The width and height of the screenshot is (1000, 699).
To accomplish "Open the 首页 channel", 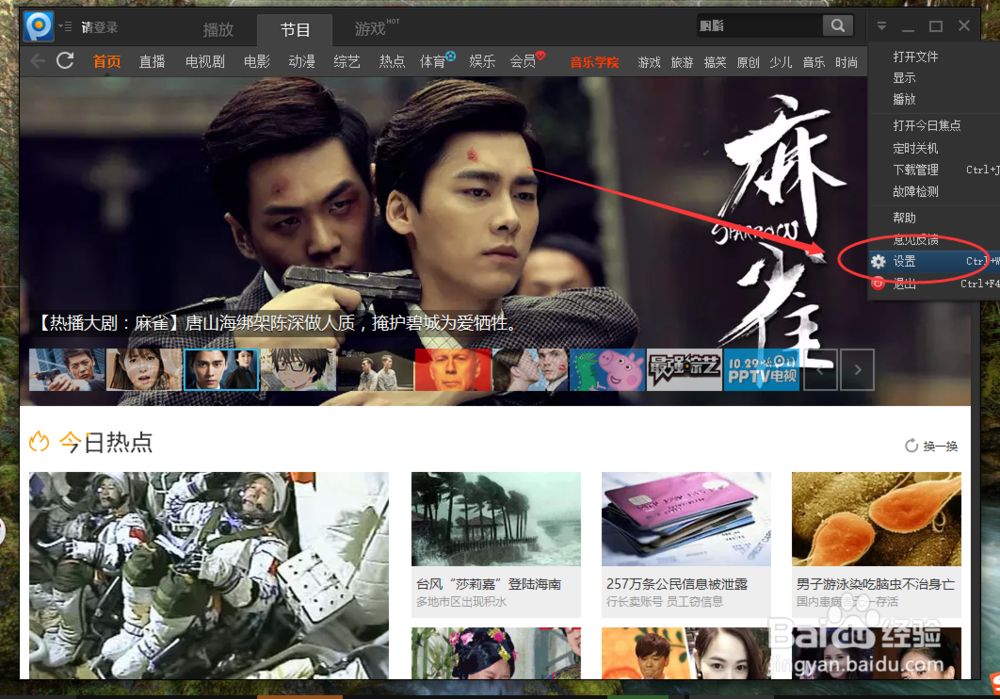I will click(x=107, y=62).
